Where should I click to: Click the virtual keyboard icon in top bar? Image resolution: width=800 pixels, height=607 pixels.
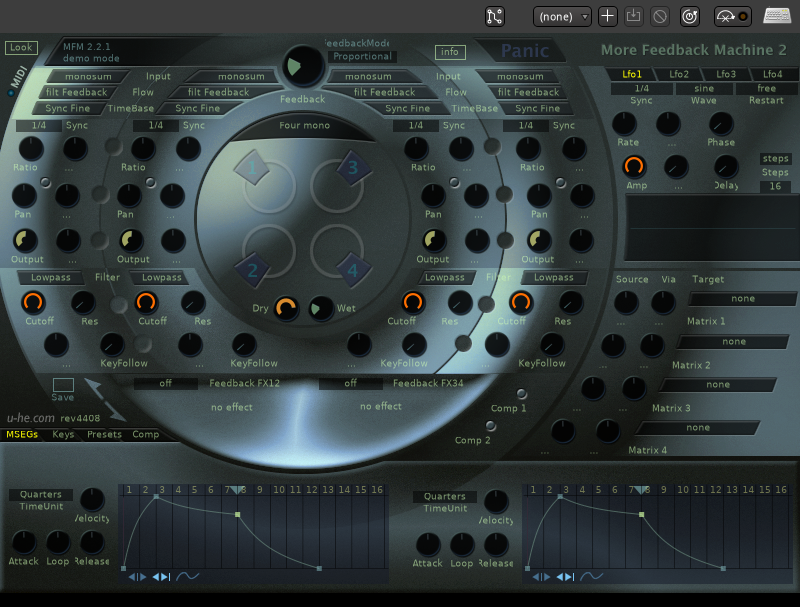(777, 16)
